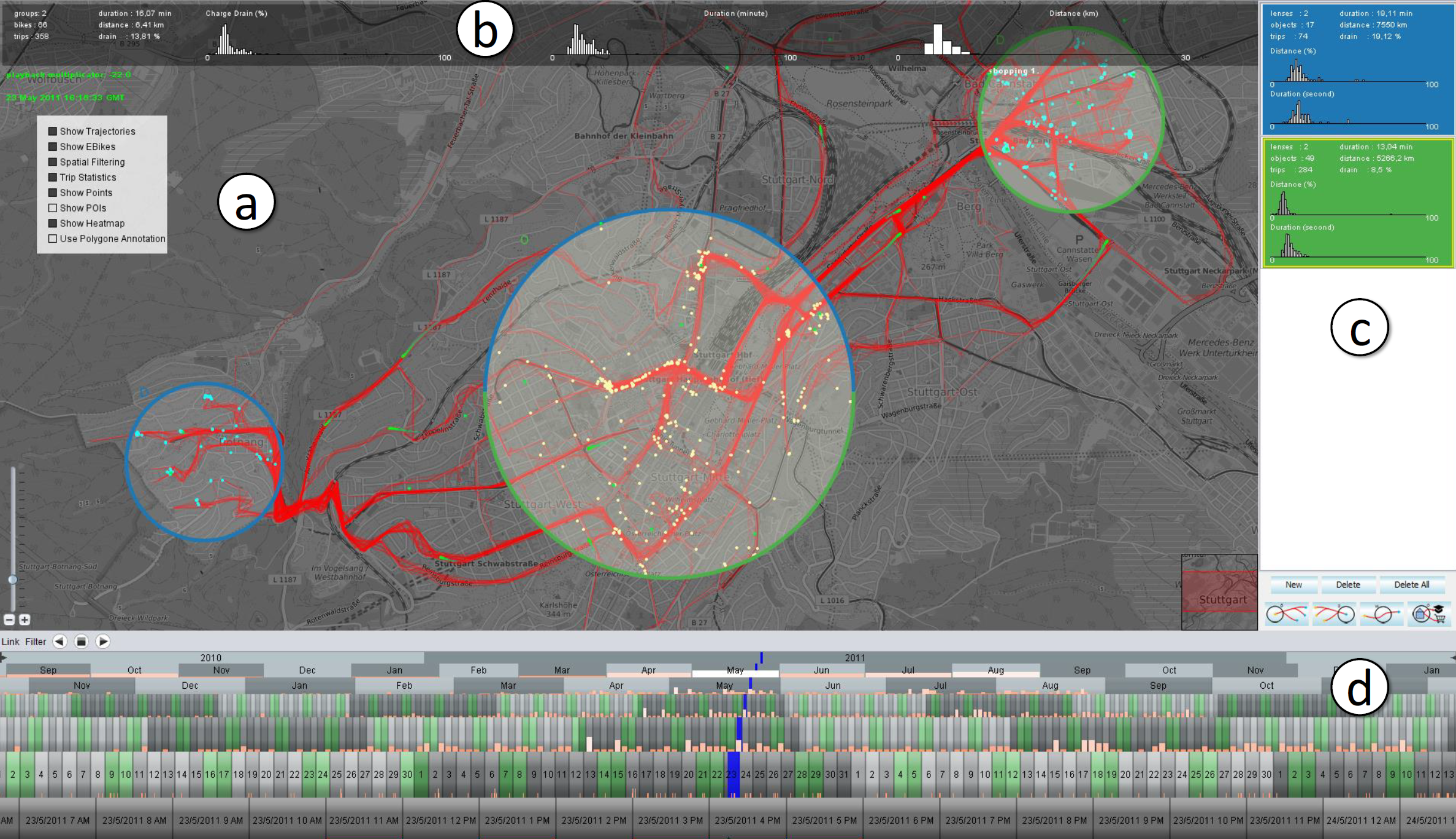1456x839 pixels.
Task: Select the waypoint lens icon with pass-through trajectory
Action: (1382, 614)
